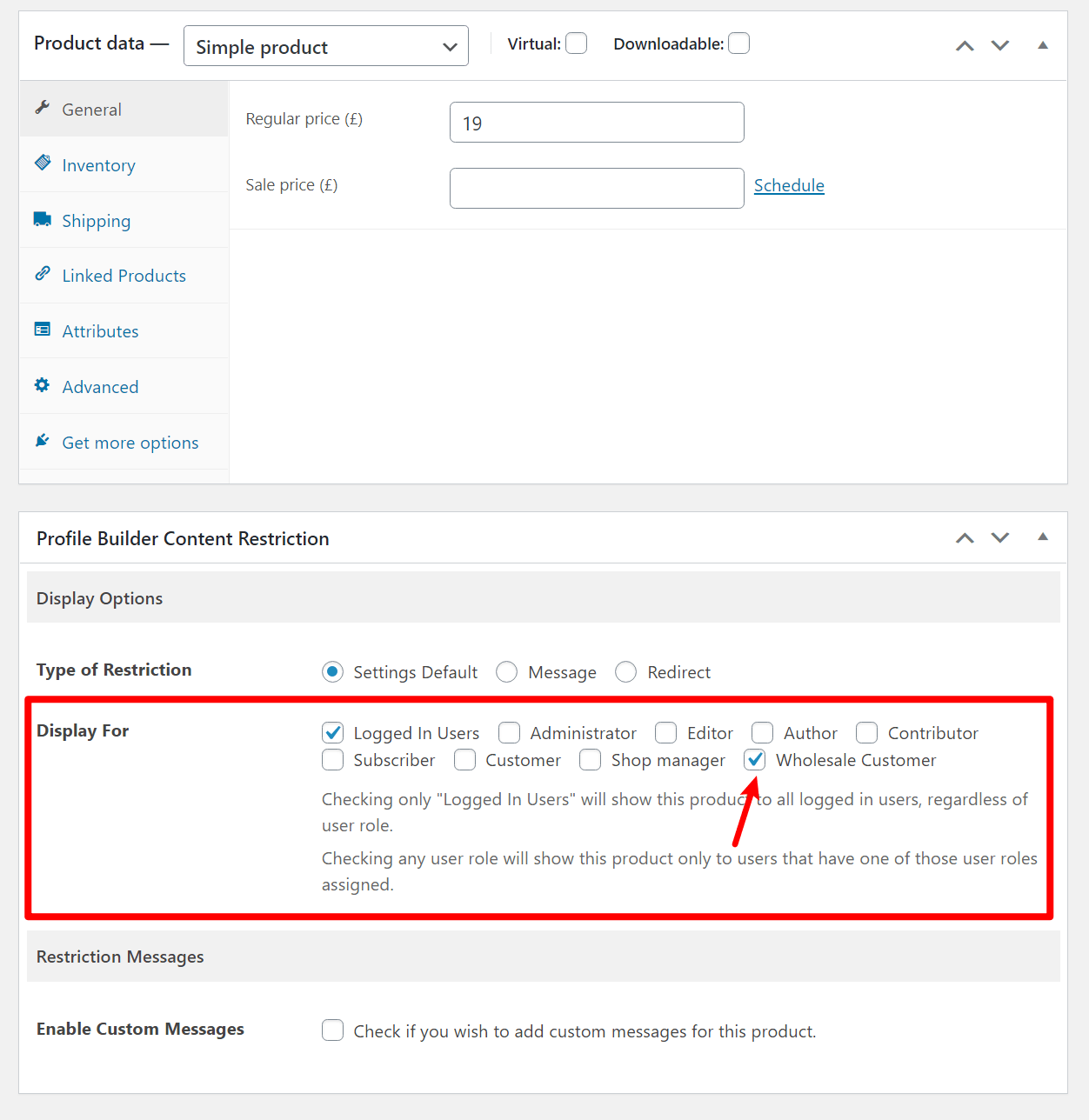Image resolution: width=1089 pixels, height=1120 pixels.
Task: Select Settings Default restriction type
Action: tap(332, 672)
